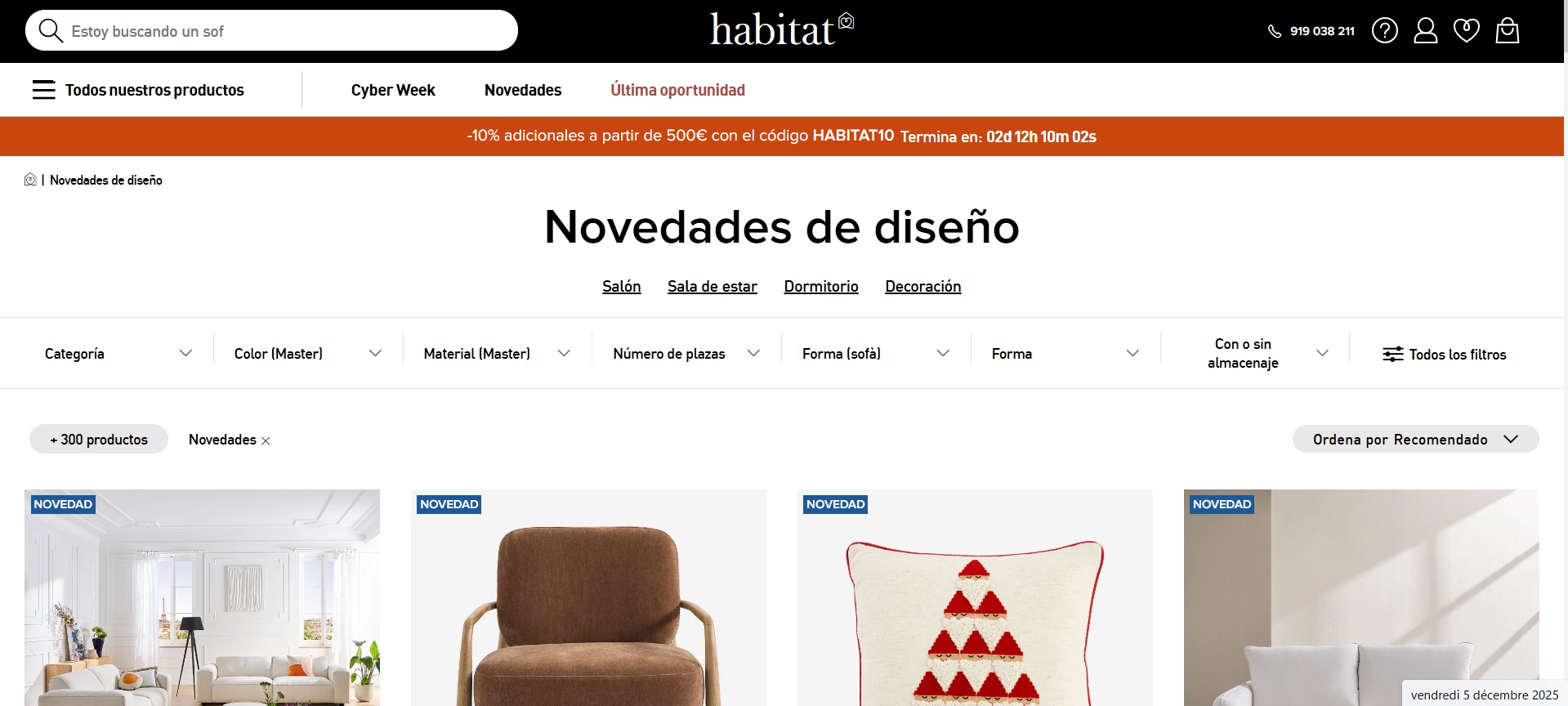
Task: Click the phone icon beside 919 038 211
Action: [1274, 31]
